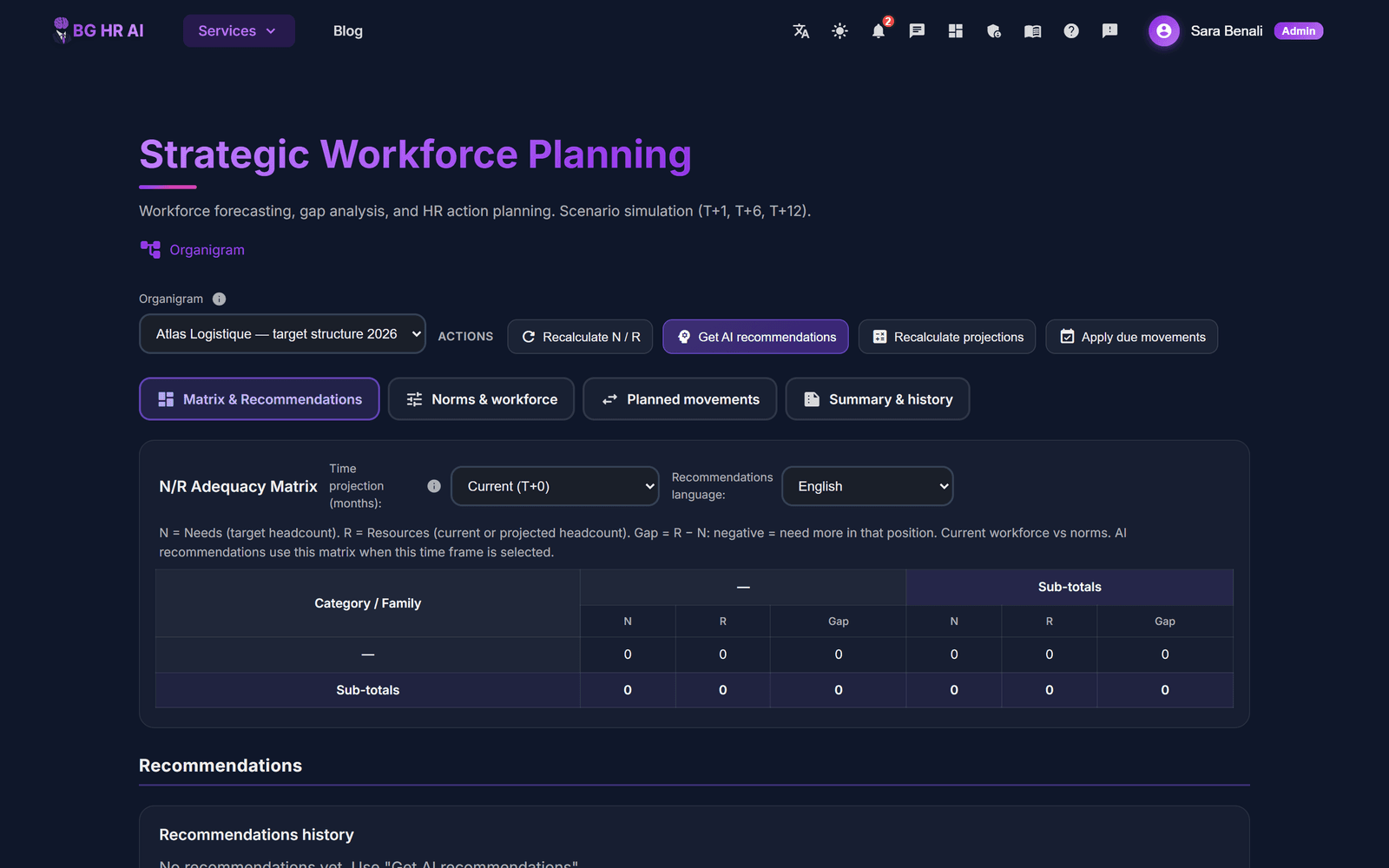Select Matrix & Recommendations tab
Viewport: 1389px width, 868px height.
(260, 399)
